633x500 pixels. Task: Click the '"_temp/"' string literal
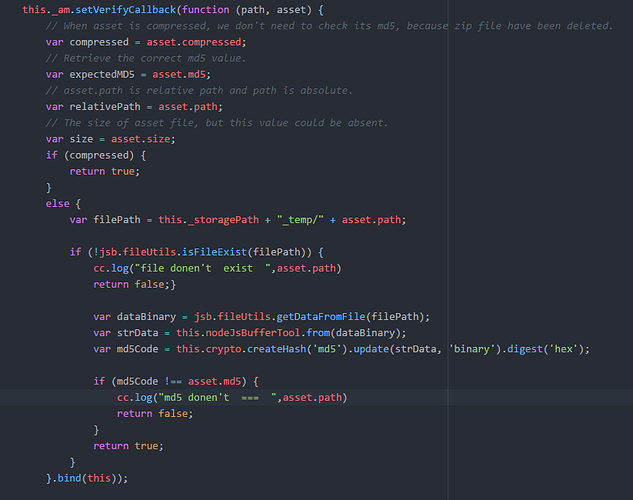pyautogui.click(x=300, y=220)
